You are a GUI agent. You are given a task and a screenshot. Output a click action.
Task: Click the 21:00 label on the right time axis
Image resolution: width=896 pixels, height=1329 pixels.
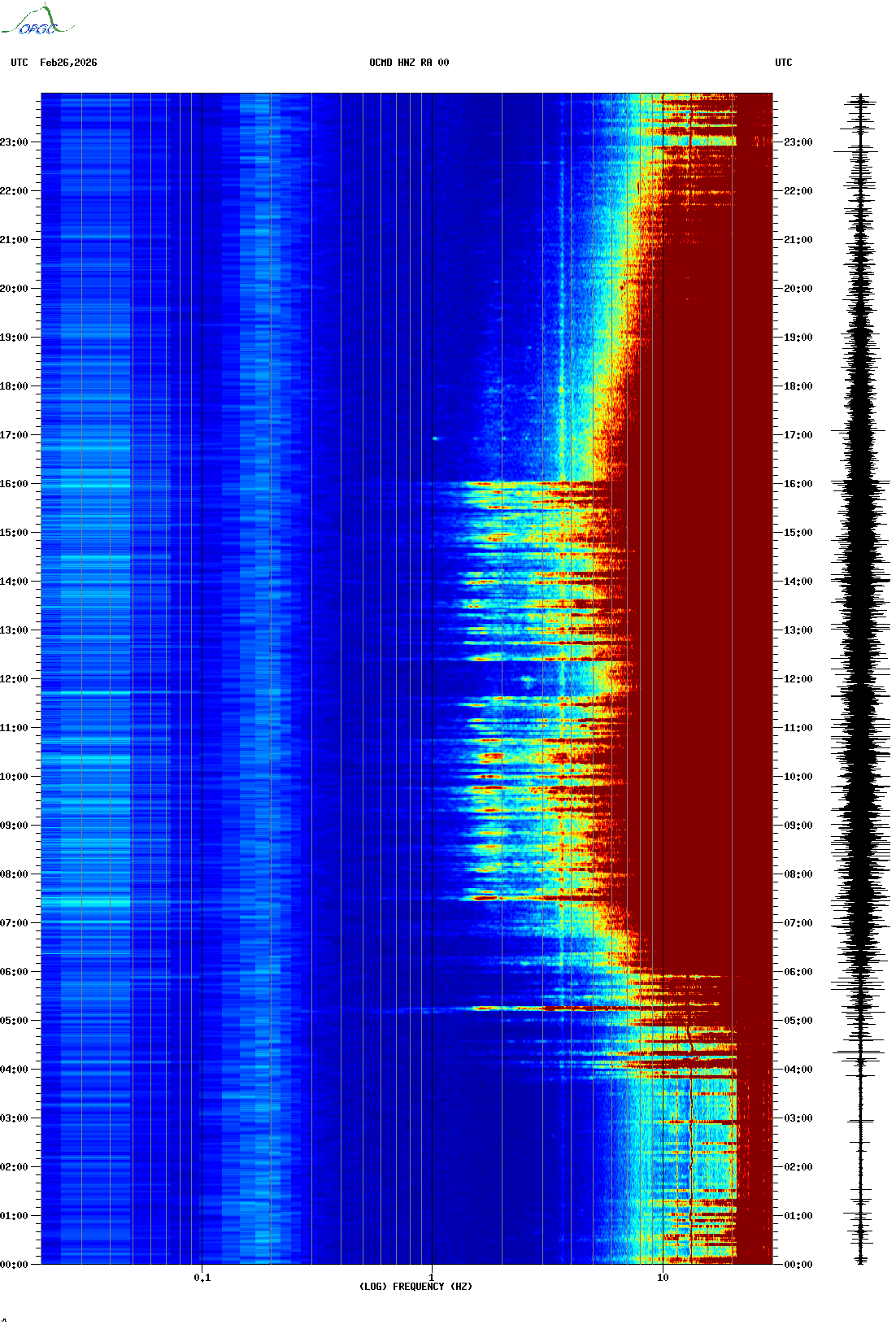(798, 240)
